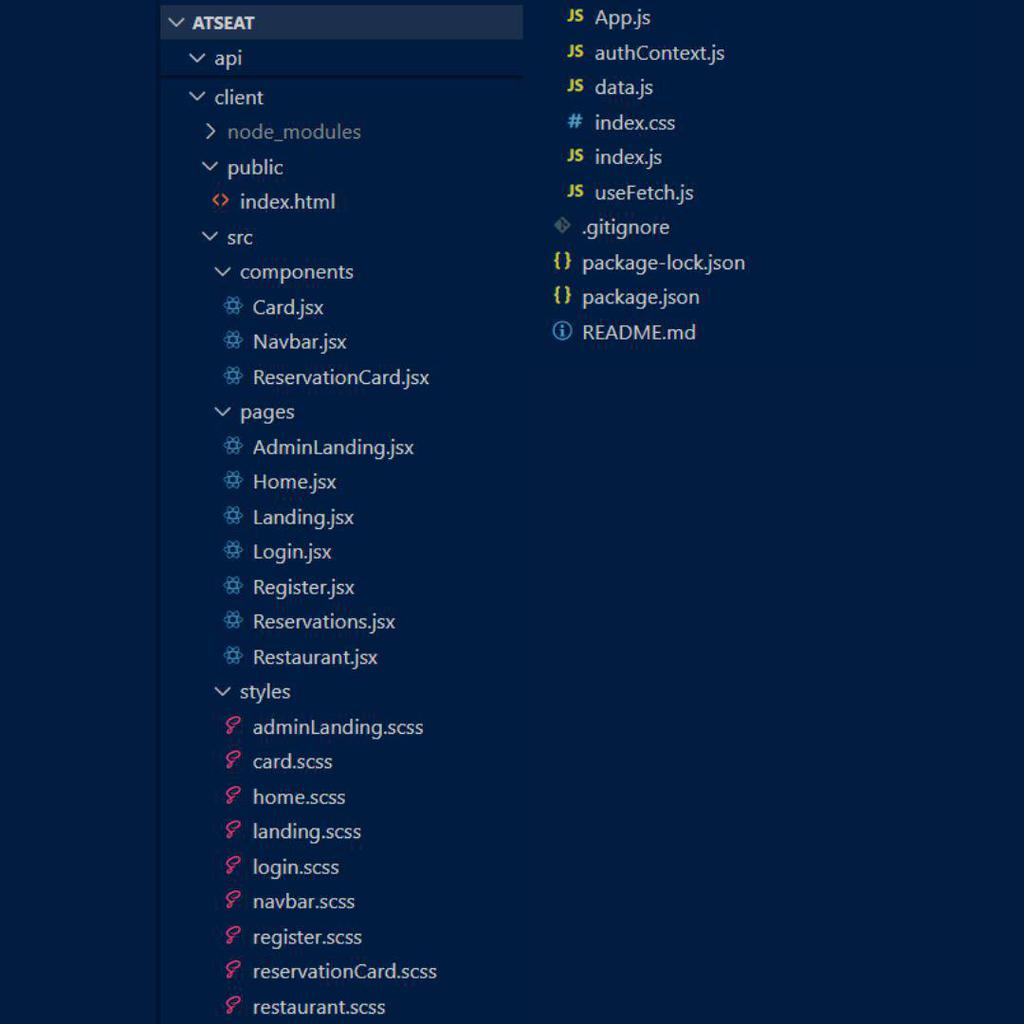
Task: Open the ReservationCard.jsx file
Action: 341,377
